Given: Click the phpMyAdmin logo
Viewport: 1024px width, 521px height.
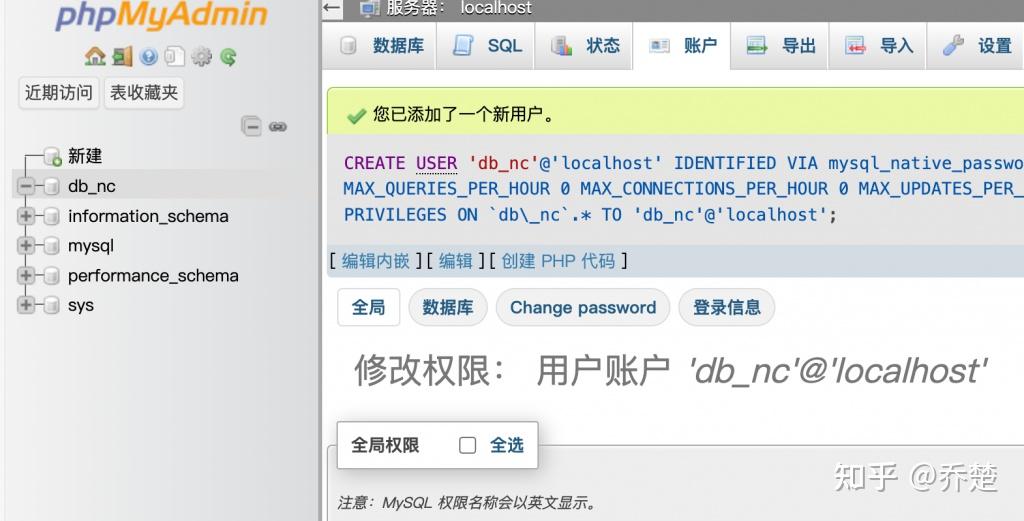Looking at the screenshot, I should [x=161, y=14].
